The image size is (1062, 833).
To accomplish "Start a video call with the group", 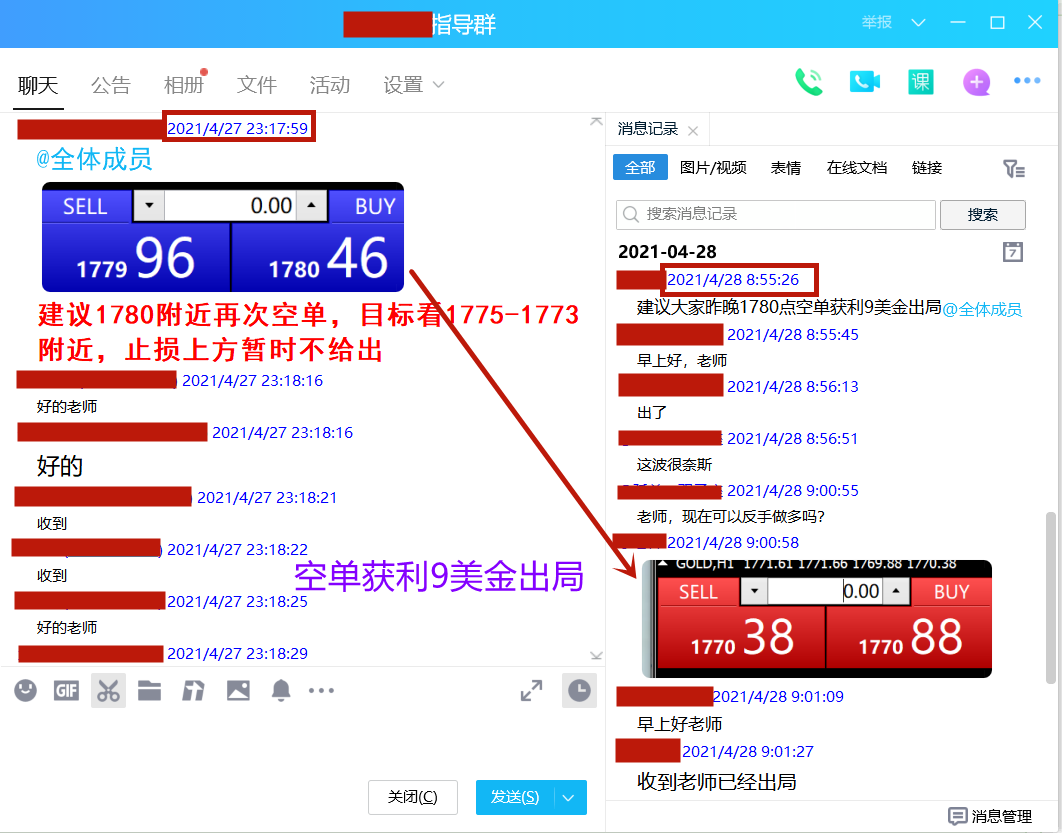I will pos(864,82).
